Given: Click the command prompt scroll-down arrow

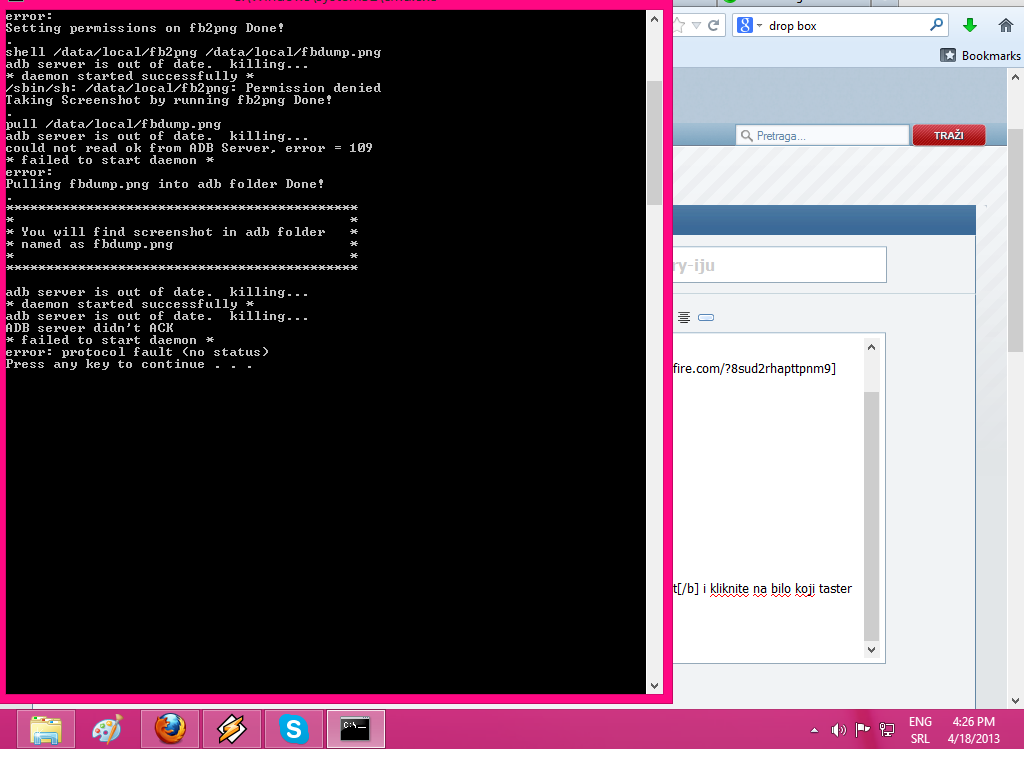Looking at the screenshot, I should (654, 686).
